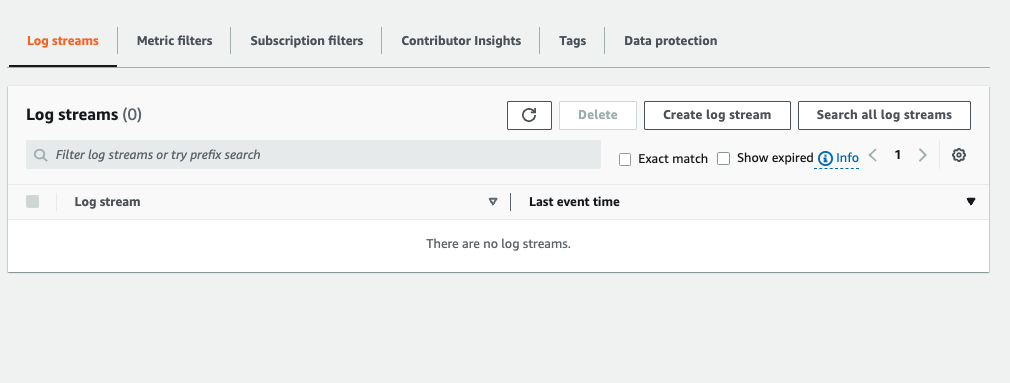The height and width of the screenshot is (383, 1010).
Task: Check the select-all box in table header
Action: coord(32,201)
